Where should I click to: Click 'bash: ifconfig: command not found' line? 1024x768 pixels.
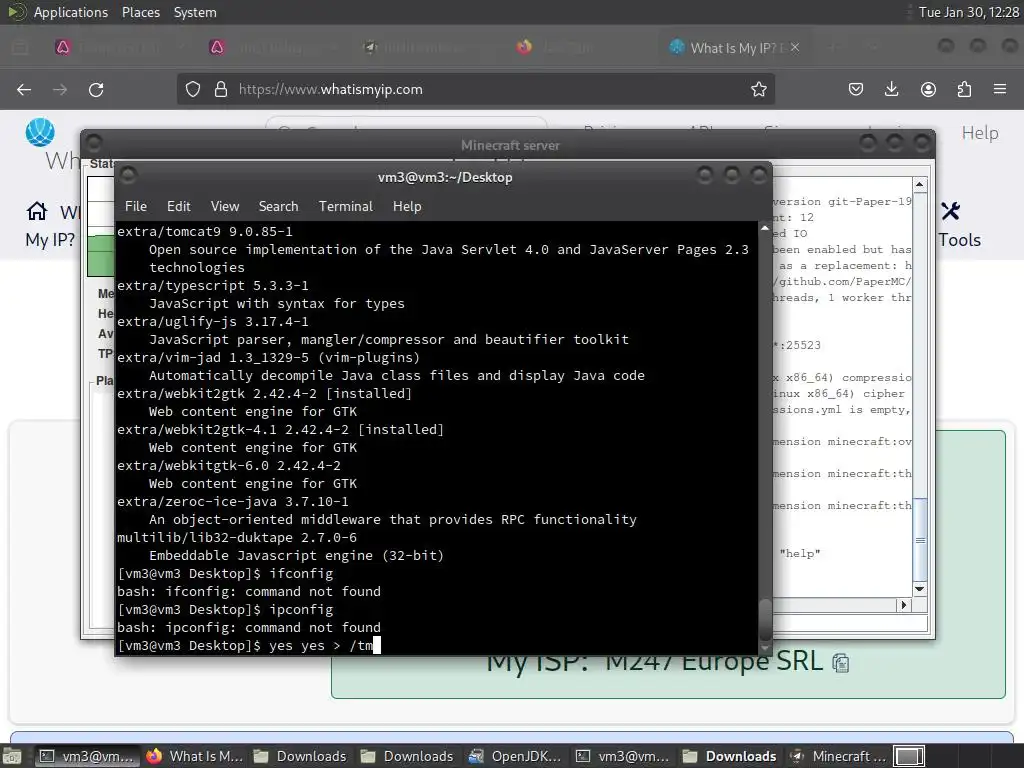tap(249, 591)
